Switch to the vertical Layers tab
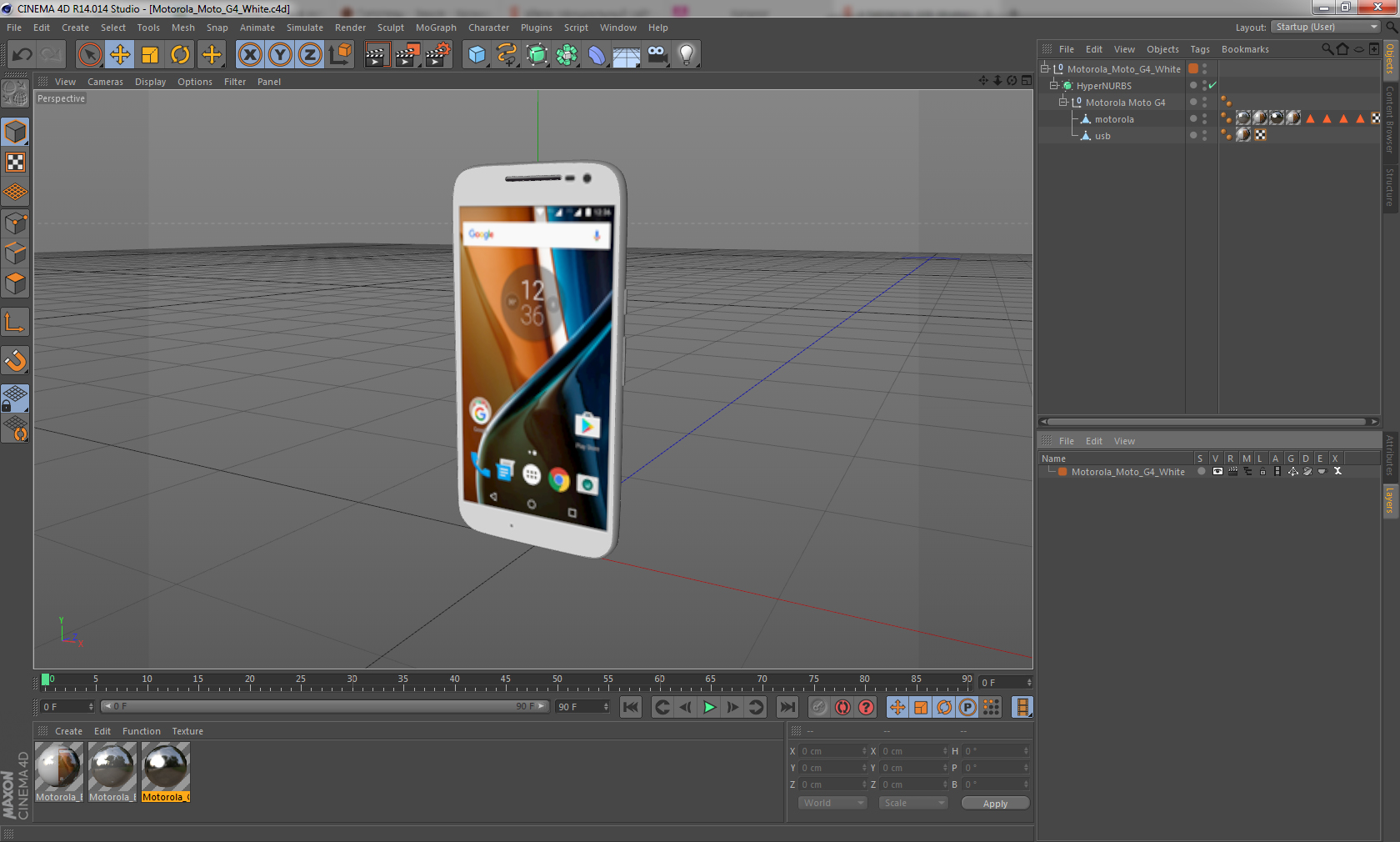This screenshot has width=1400, height=842. [x=1390, y=500]
